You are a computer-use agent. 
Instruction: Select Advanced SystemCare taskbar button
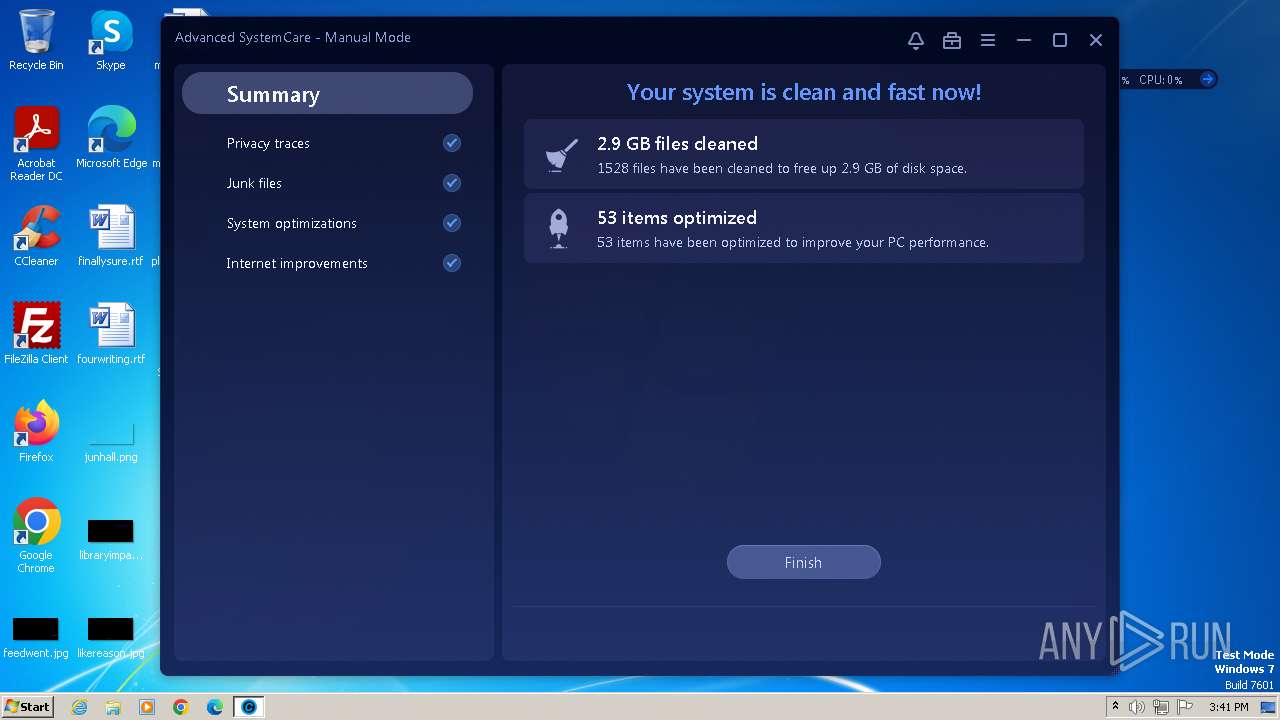pos(249,707)
